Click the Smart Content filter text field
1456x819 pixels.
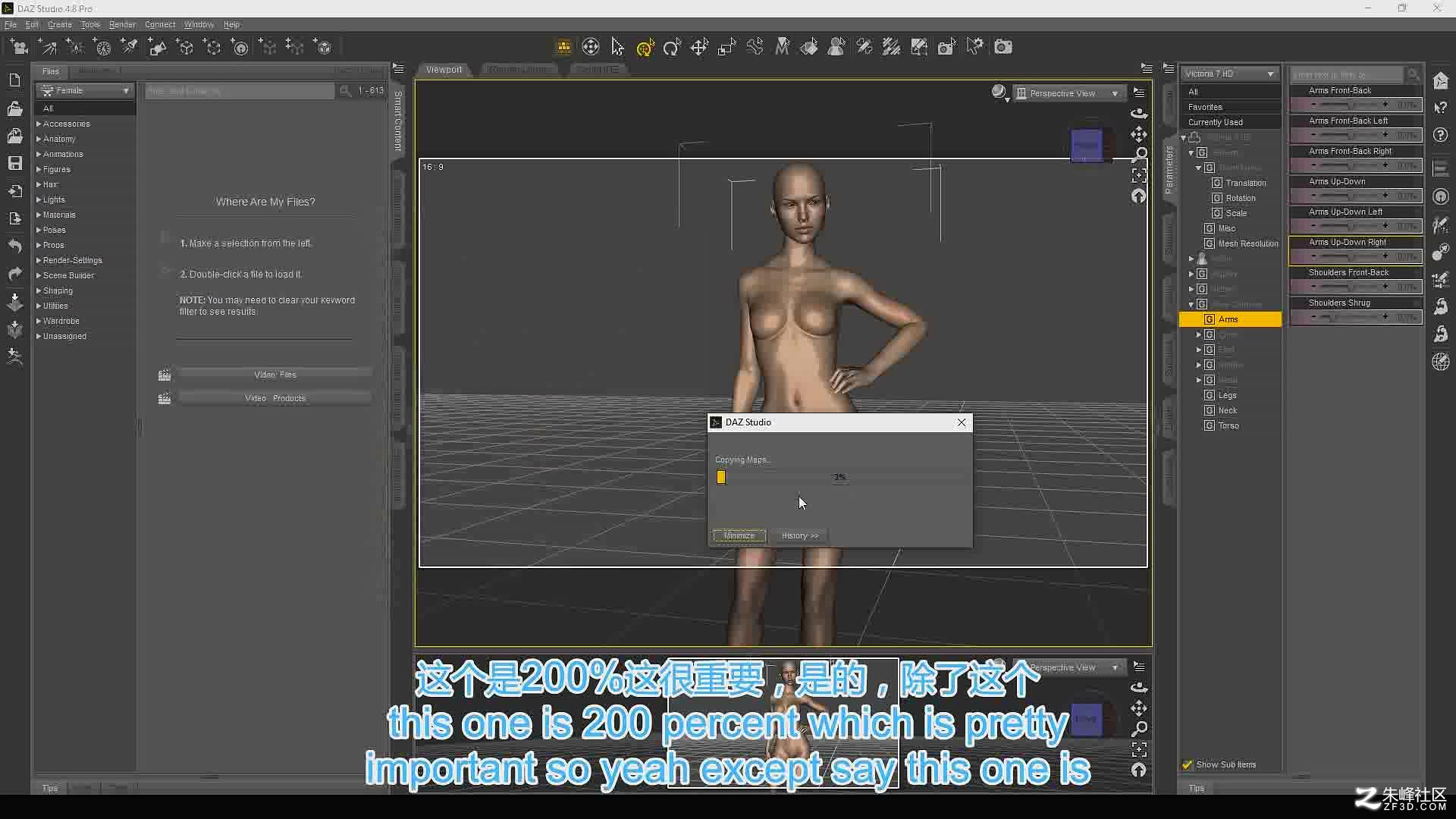tap(240, 91)
